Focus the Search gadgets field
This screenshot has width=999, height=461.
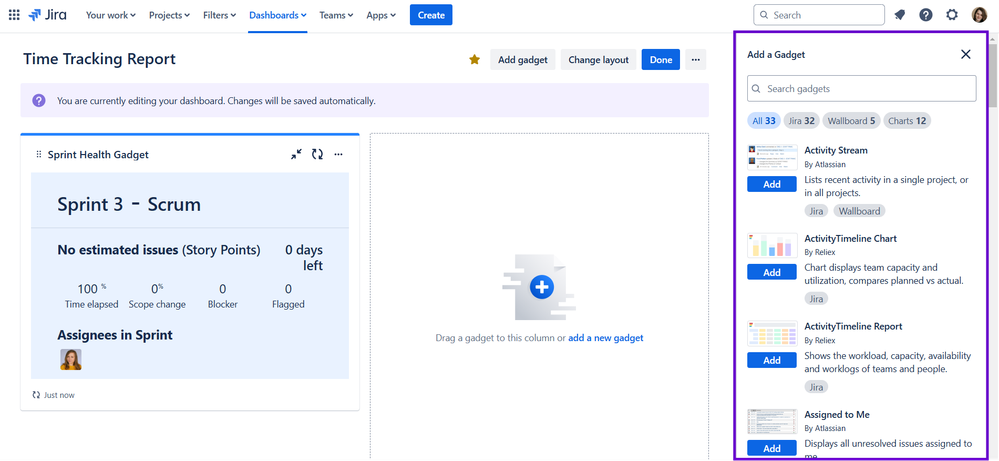(x=861, y=89)
